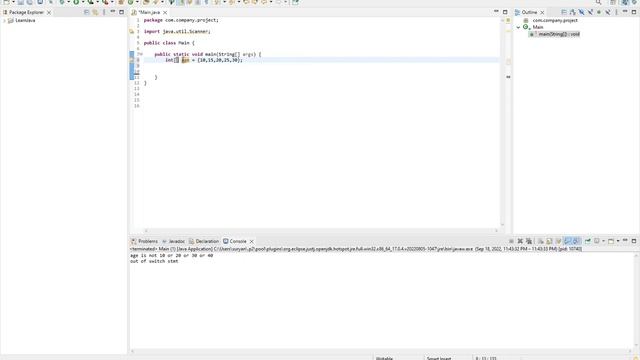The width and height of the screenshot is (640, 360).
Task: Maximize the editor area
Action: [x=505, y=12]
